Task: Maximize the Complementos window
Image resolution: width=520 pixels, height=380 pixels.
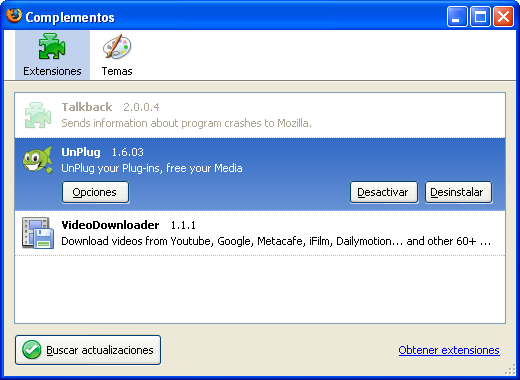Action: click(480, 16)
